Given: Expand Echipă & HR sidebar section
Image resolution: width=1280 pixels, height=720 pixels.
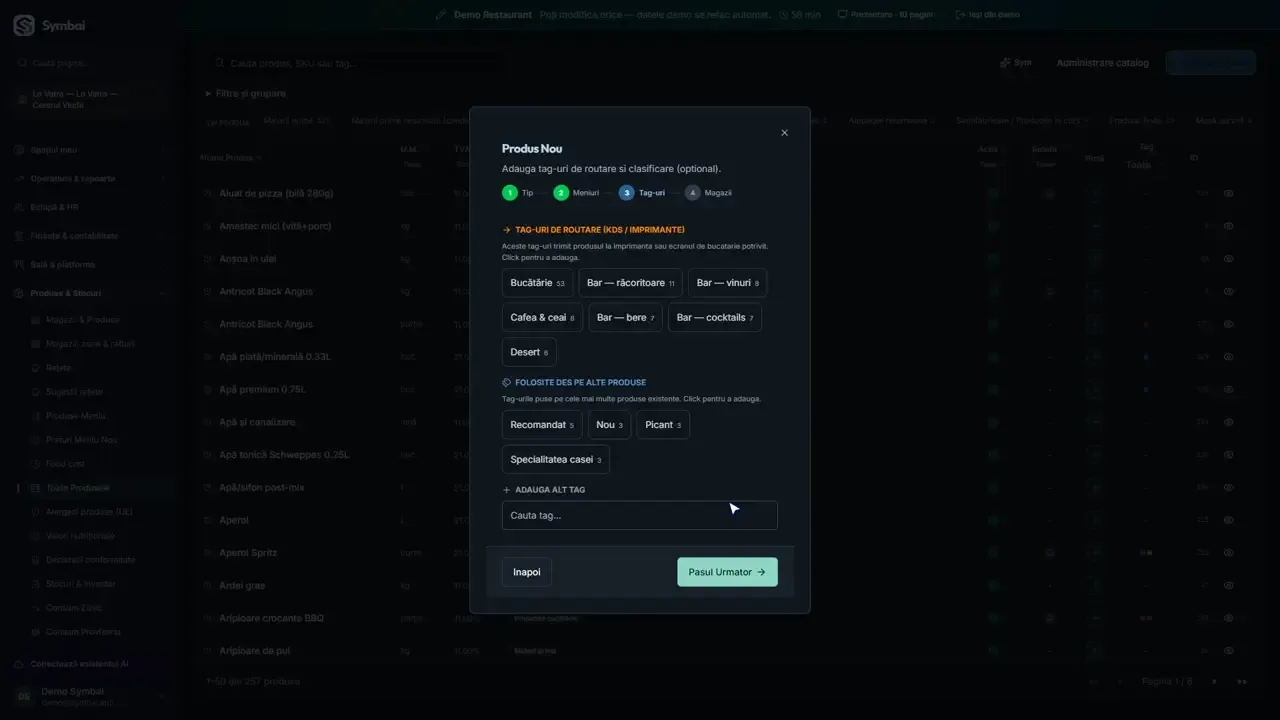Looking at the screenshot, I should click(90, 207).
